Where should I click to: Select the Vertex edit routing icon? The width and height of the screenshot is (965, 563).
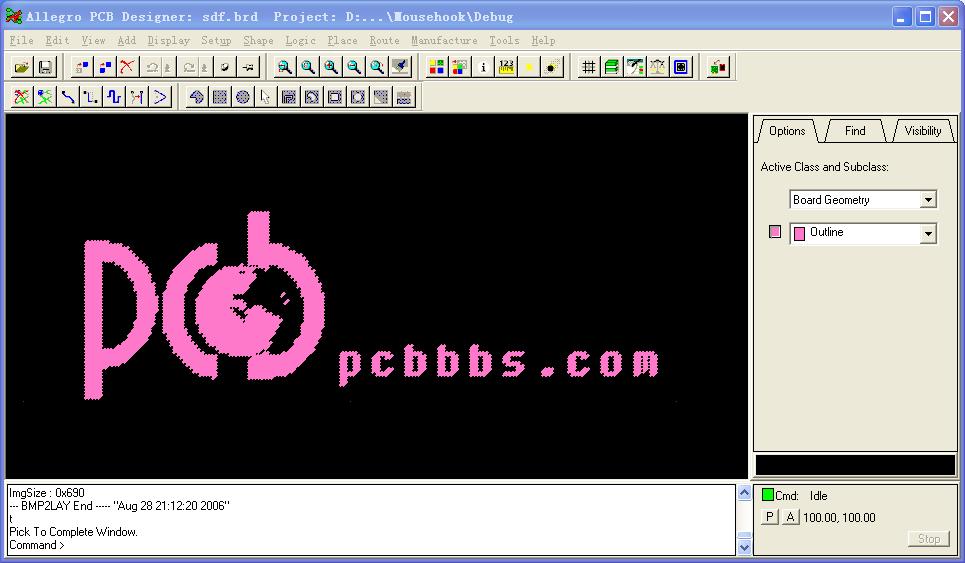137,97
